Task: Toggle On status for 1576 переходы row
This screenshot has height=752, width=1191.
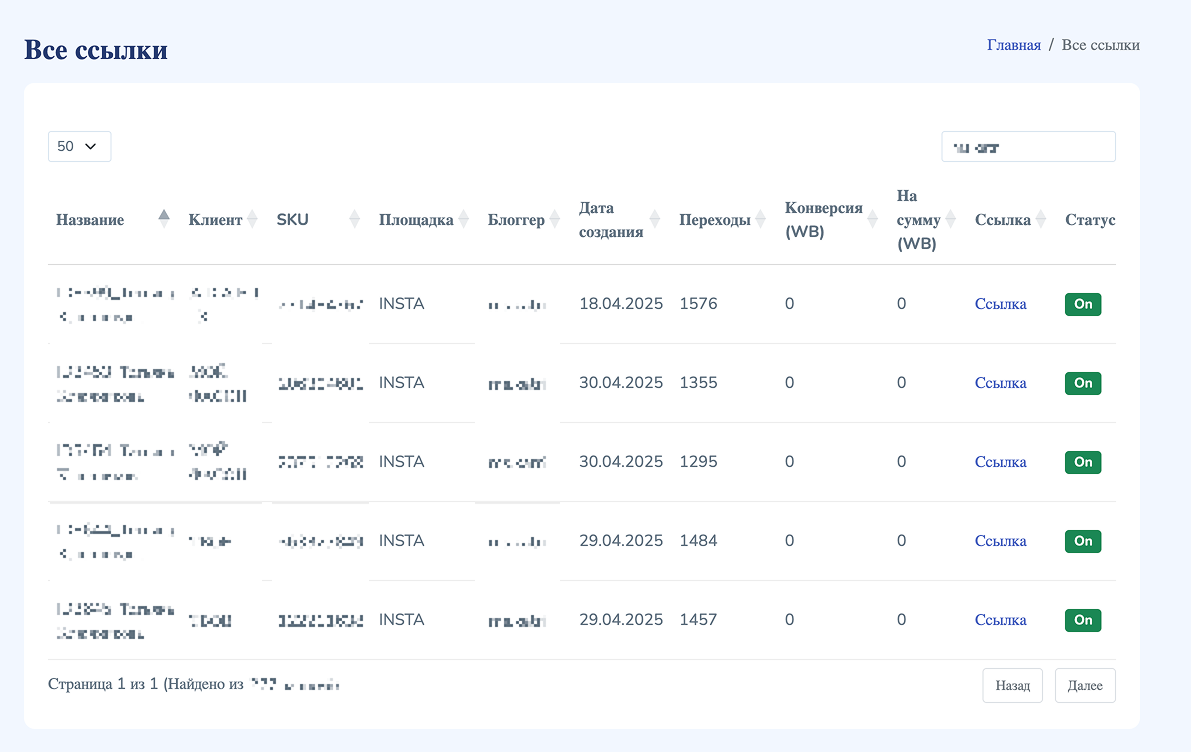Action: pyautogui.click(x=1082, y=304)
